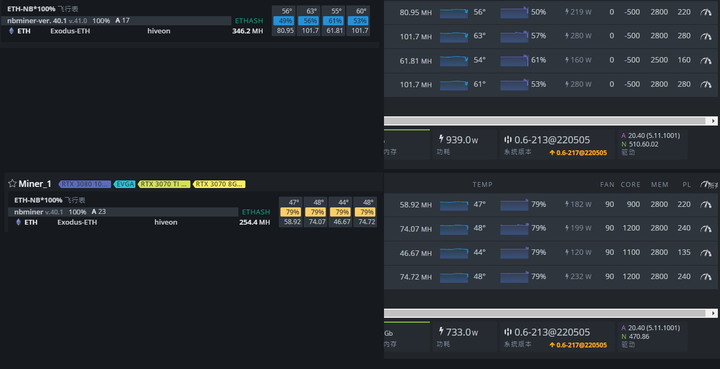Click the 0.6-217@220505 update link in Miner_1

[578, 345]
